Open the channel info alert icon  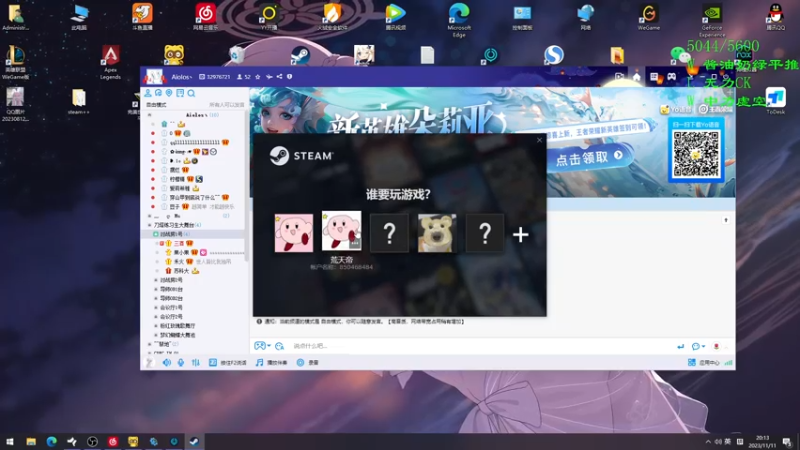289,77
